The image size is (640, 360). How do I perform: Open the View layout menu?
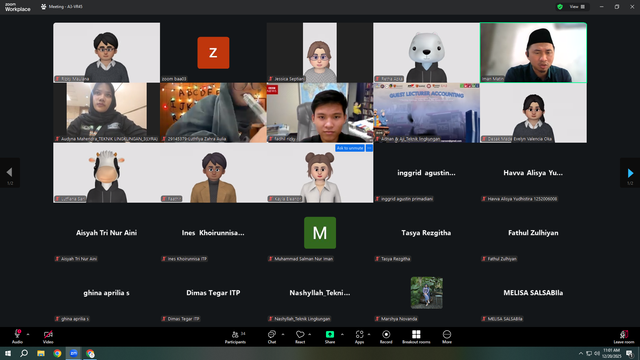click(x=578, y=7)
